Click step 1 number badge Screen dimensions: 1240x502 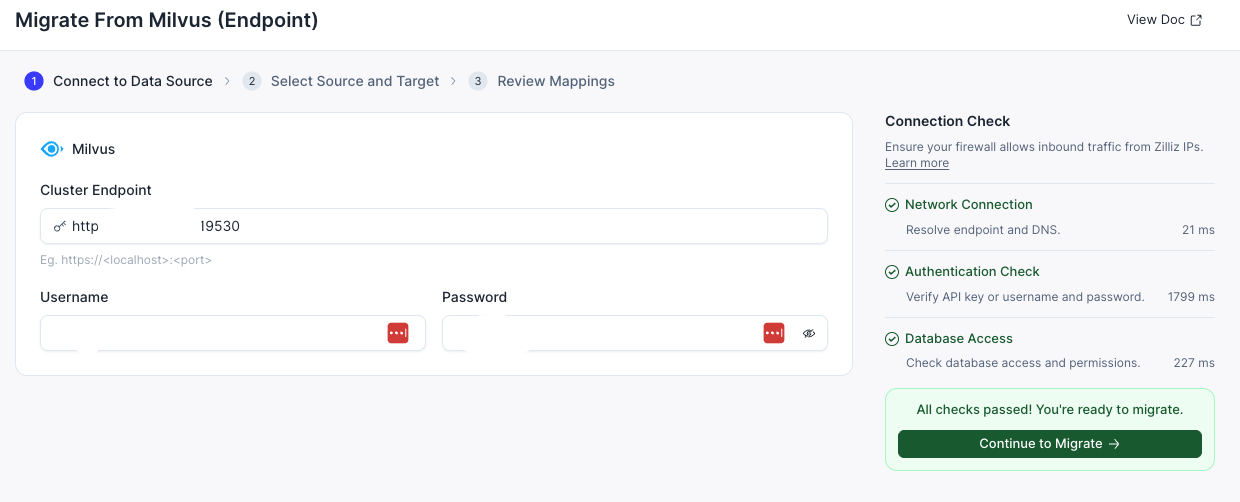pyautogui.click(x=34, y=81)
